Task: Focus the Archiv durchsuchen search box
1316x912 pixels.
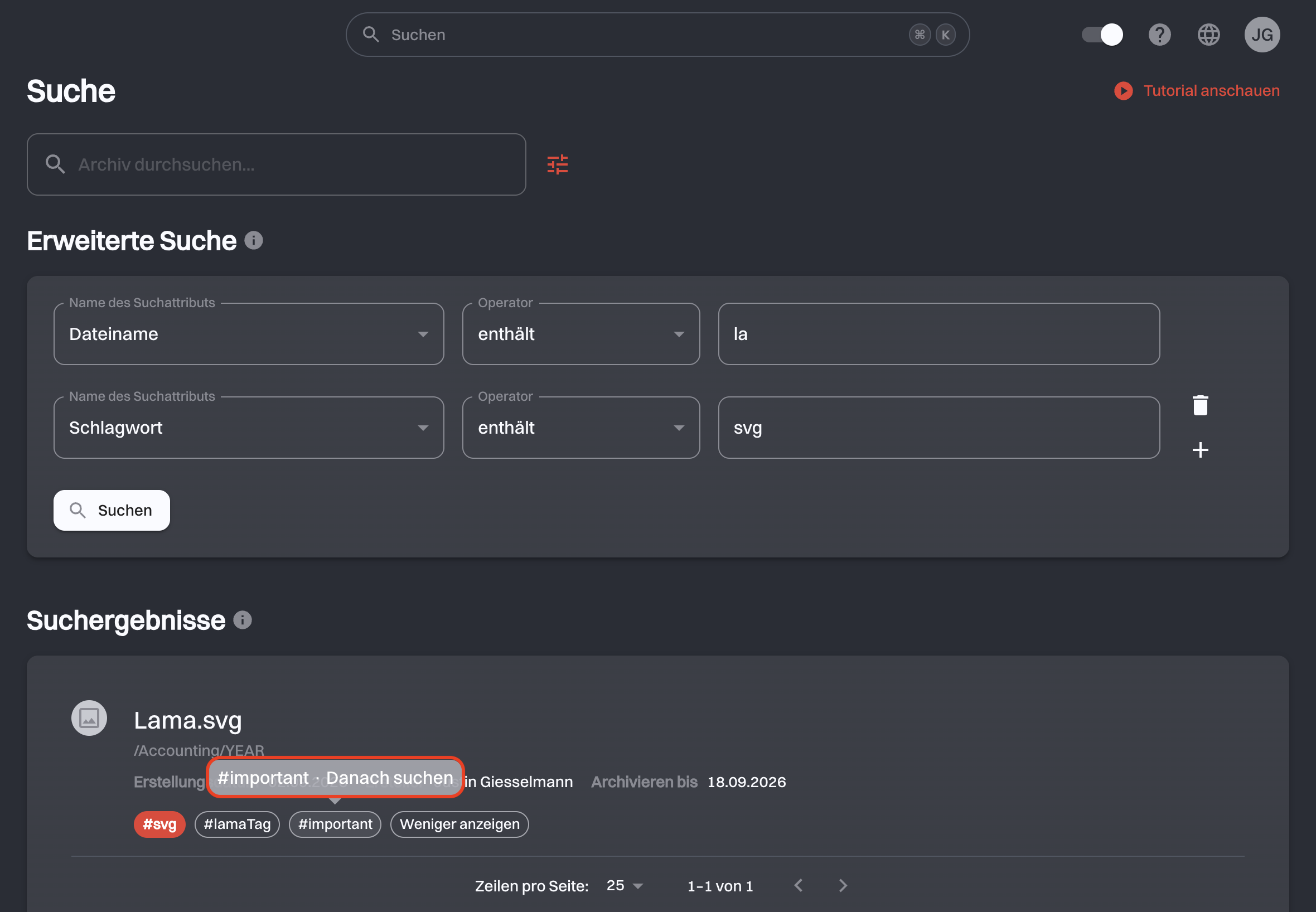Action: point(276,164)
